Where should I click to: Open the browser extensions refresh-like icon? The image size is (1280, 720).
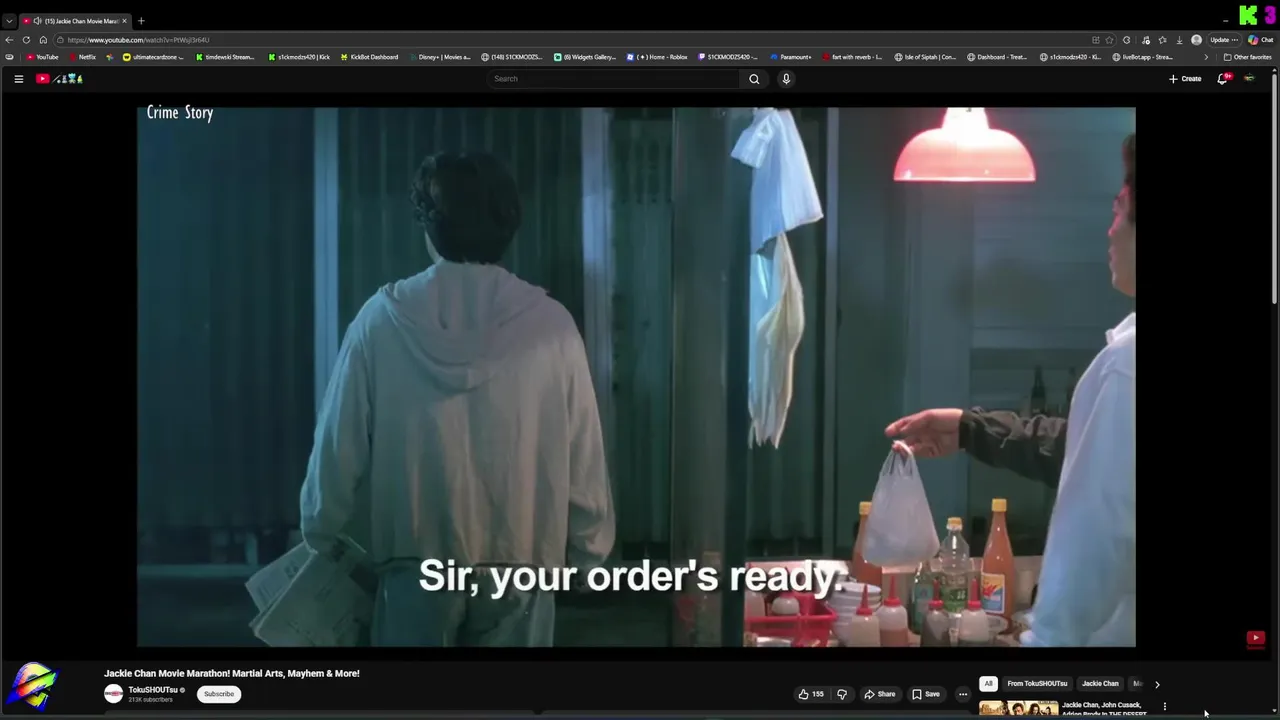point(1127,40)
